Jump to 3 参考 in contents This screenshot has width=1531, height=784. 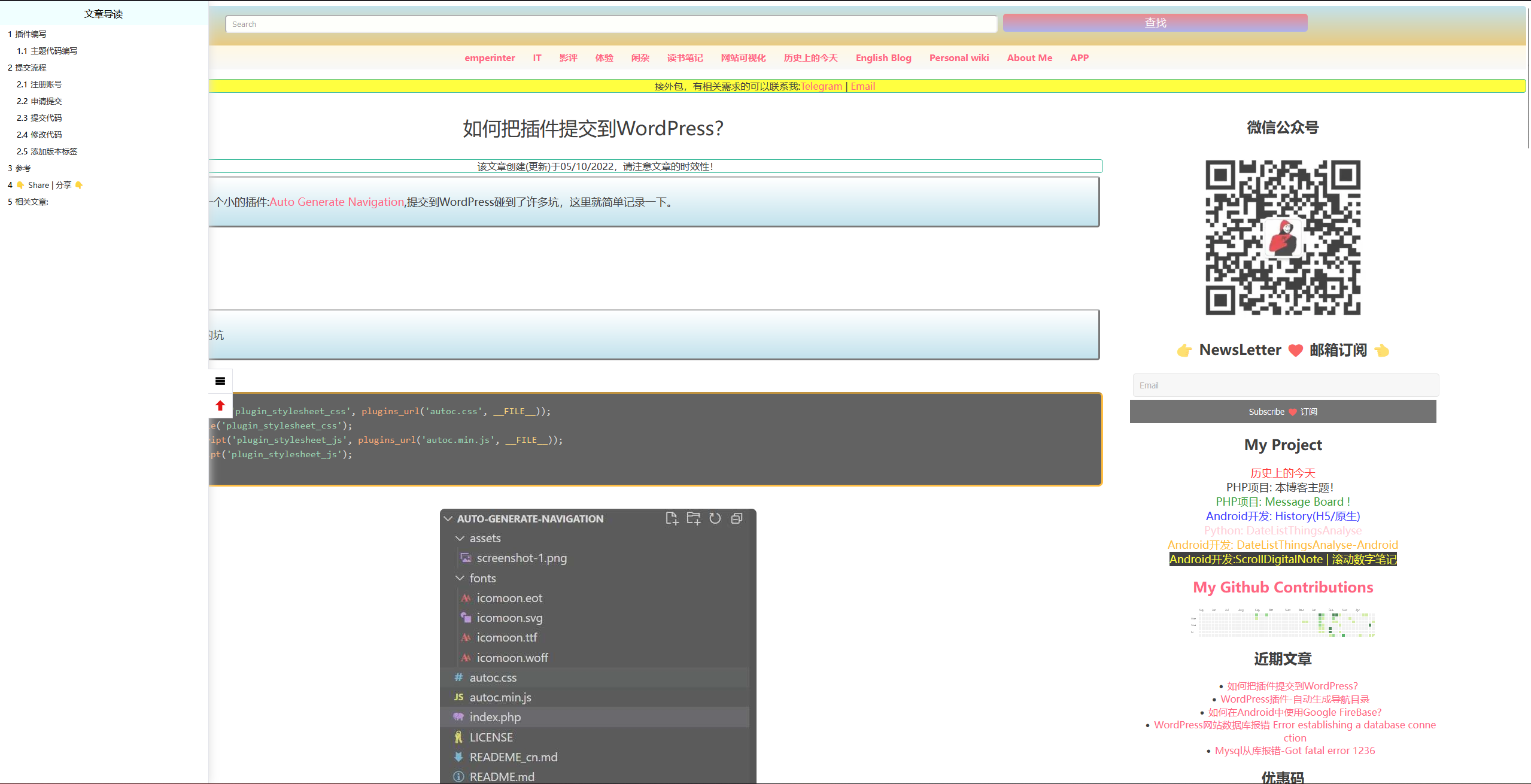pos(19,168)
